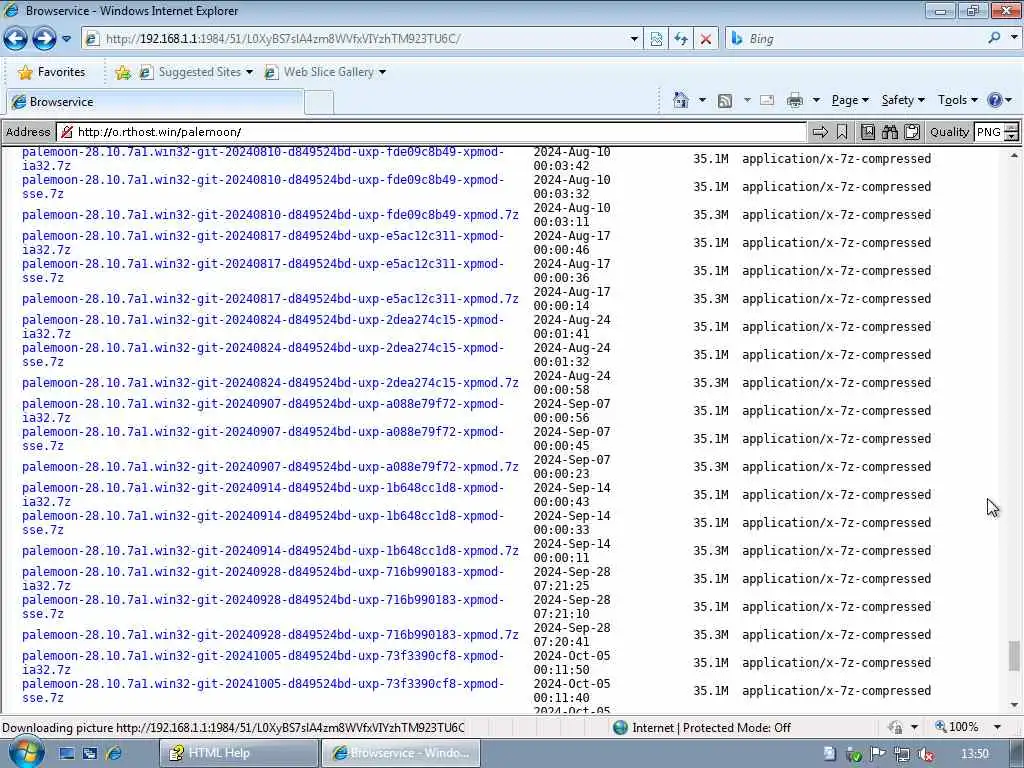Stop loading with the red X icon

705,39
